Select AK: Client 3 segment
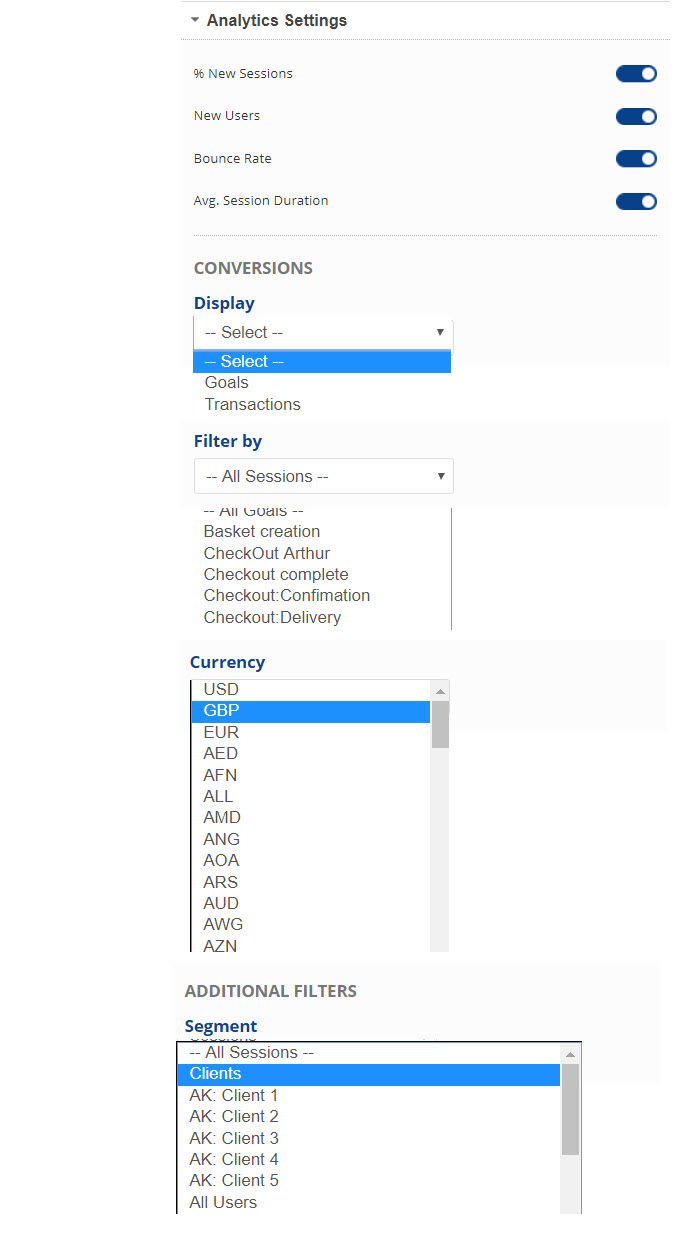The image size is (696, 1233). click(234, 1139)
